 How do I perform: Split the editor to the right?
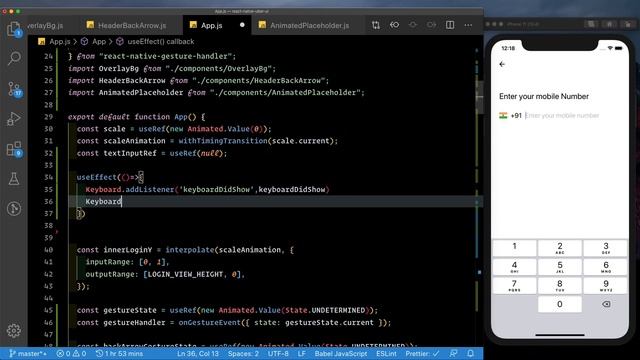[x=450, y=25]
